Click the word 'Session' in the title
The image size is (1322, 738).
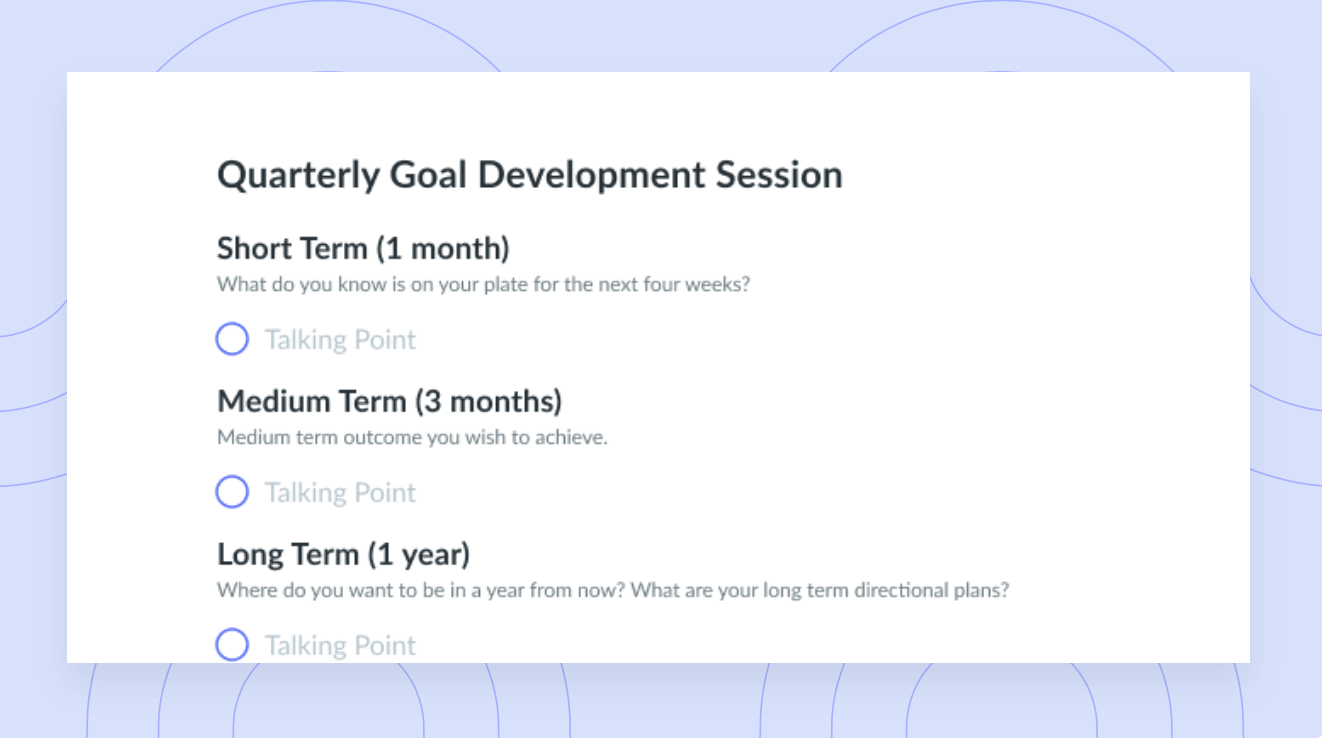779,175
